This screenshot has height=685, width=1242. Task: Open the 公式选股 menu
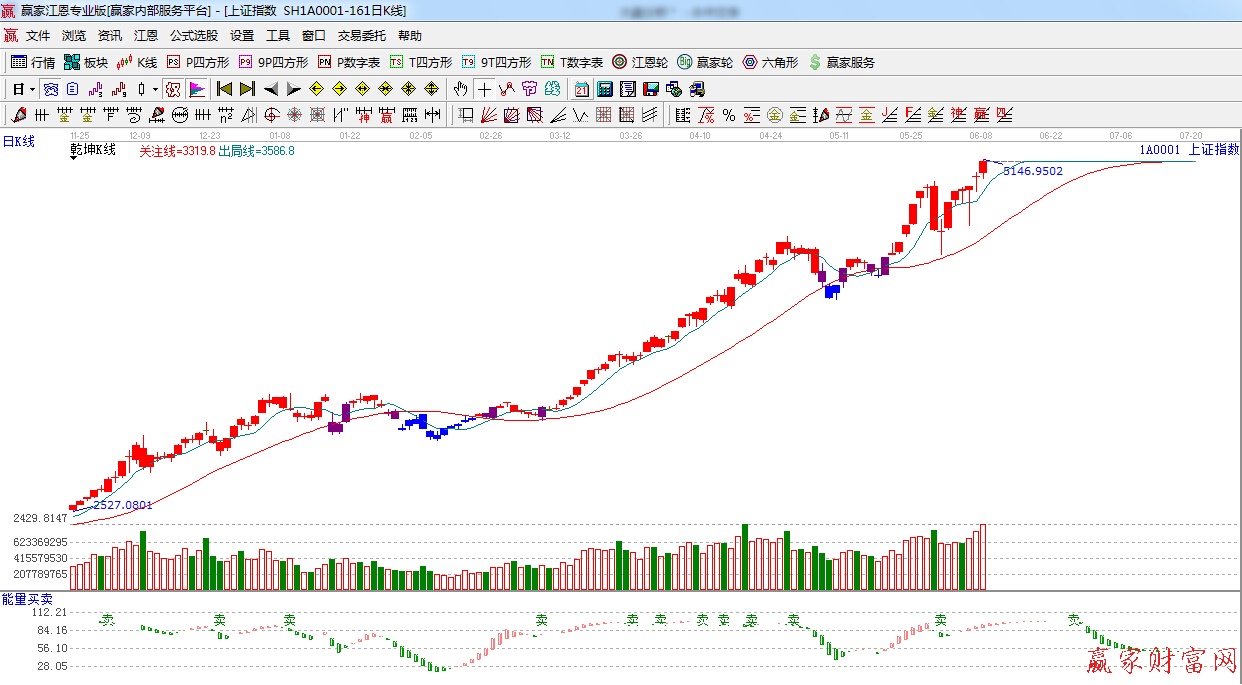193,35
